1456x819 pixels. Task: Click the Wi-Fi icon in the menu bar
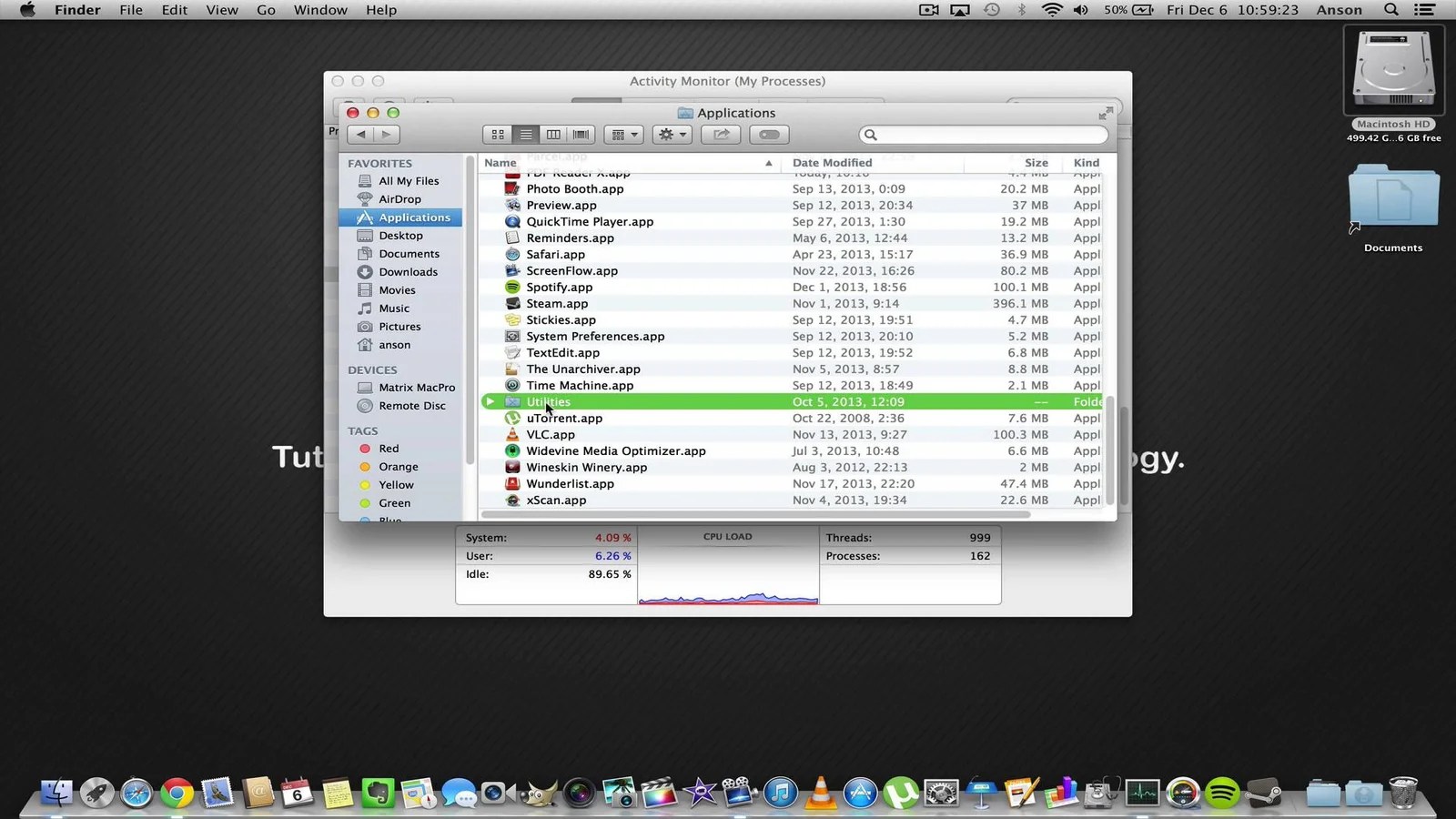[1051, 10]
